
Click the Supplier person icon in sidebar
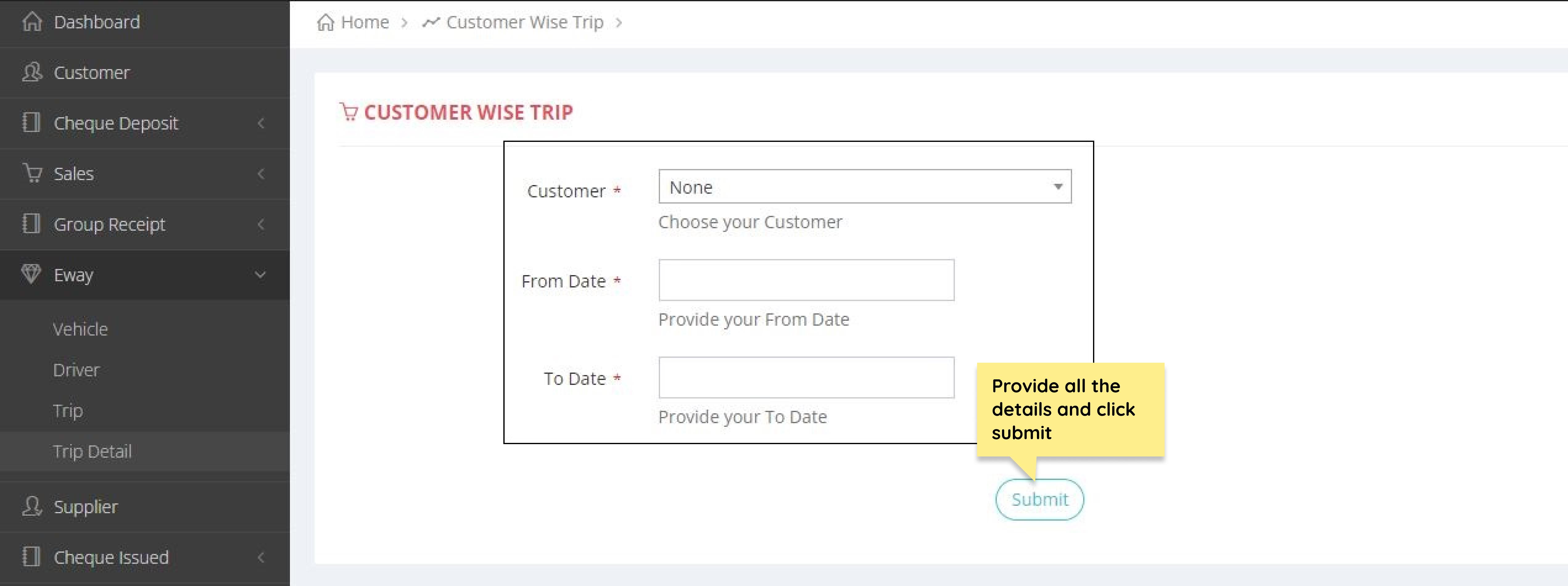[x=32, y=506]
